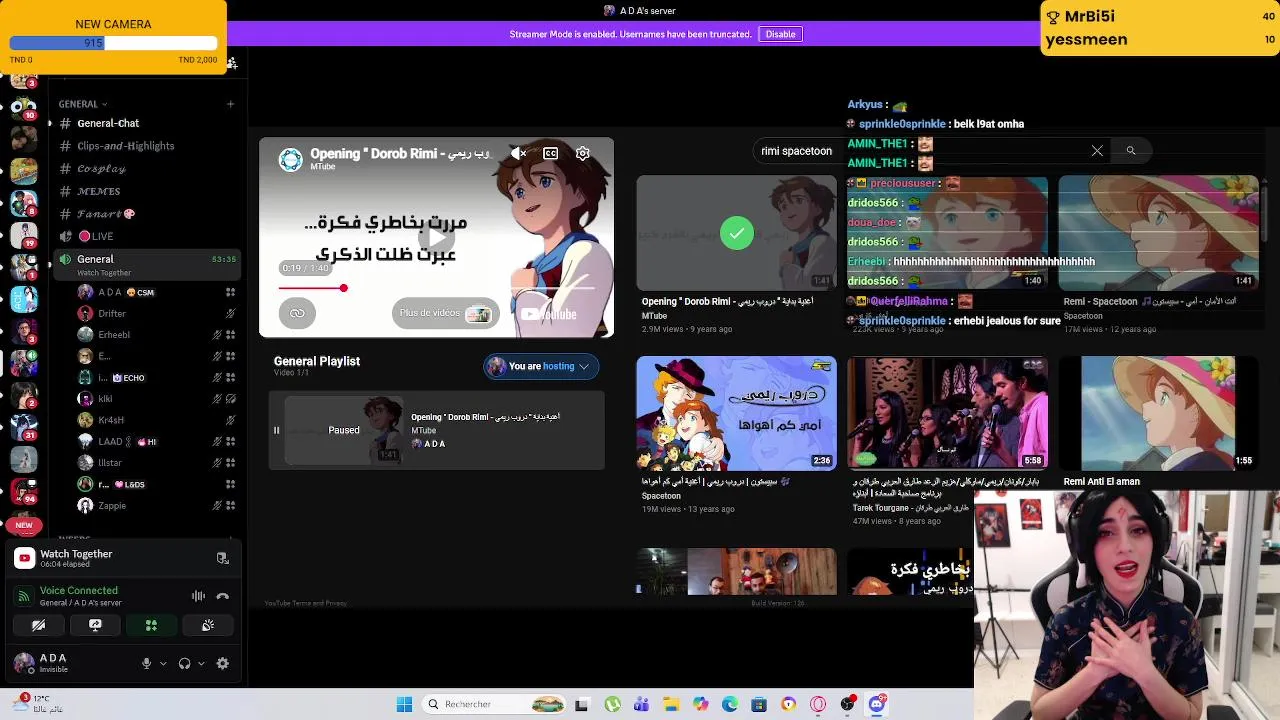
Task: Click the pause icon on the playlist item
Action: click(x=276, y=431)
